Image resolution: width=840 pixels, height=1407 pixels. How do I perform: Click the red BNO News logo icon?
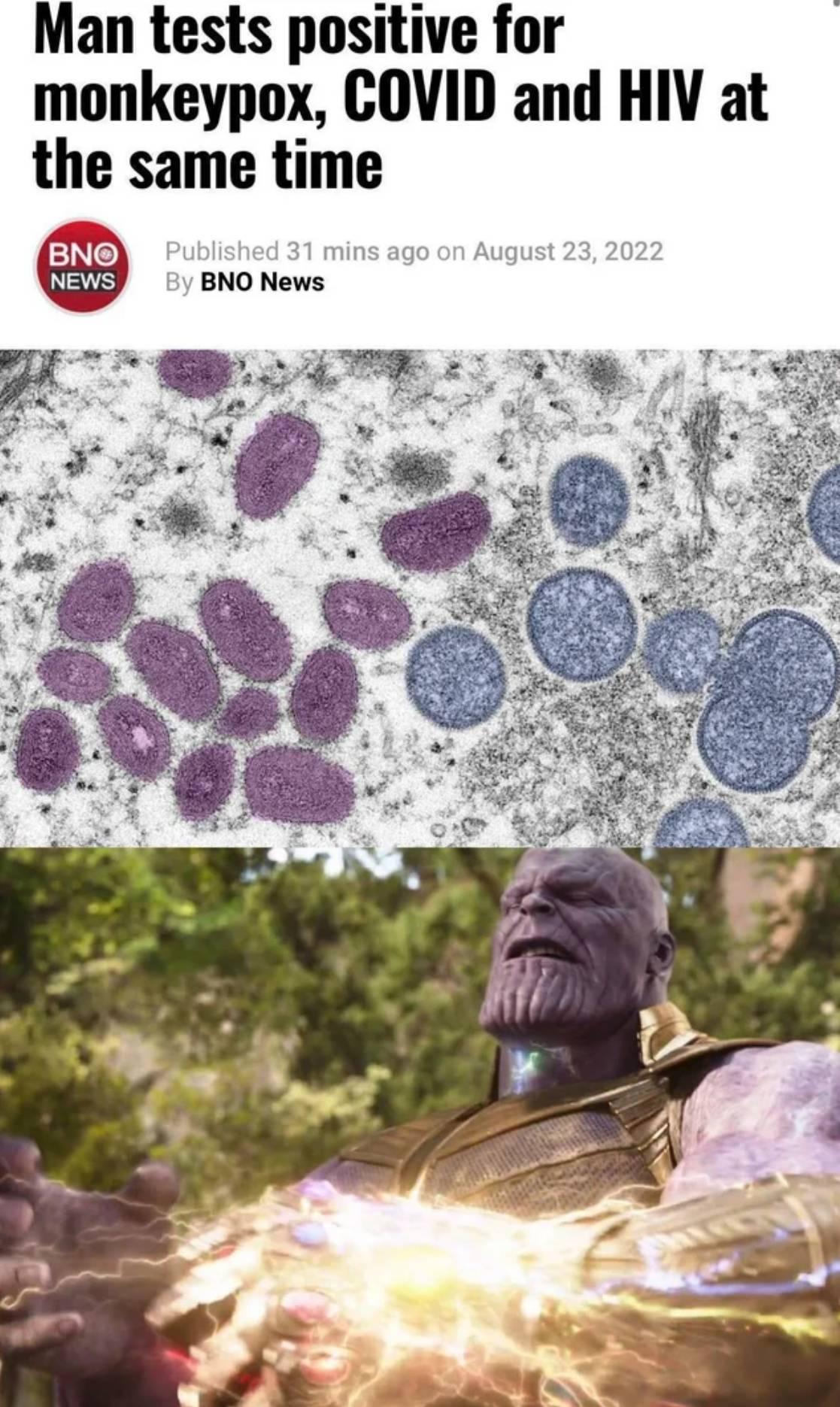(83, 266)
